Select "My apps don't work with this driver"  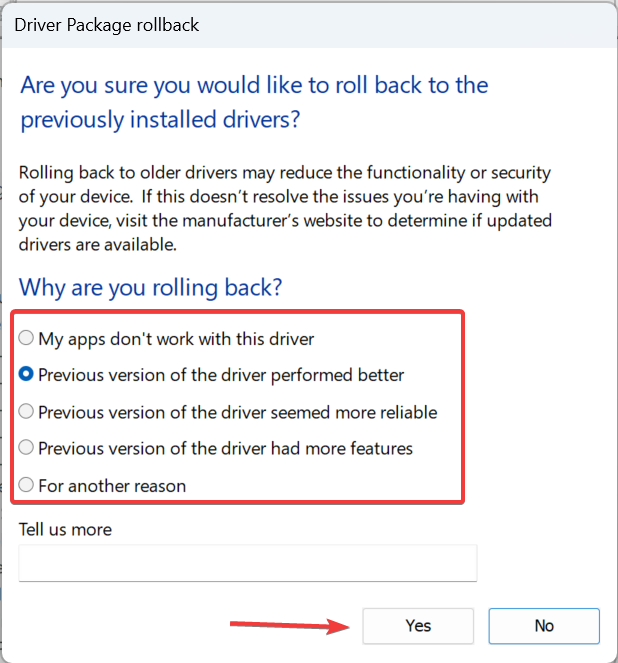tap(176, 339)
